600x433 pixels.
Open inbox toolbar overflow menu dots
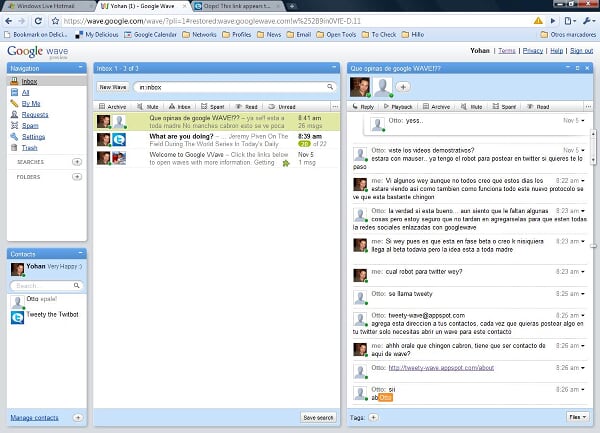[x=335, y=107]
